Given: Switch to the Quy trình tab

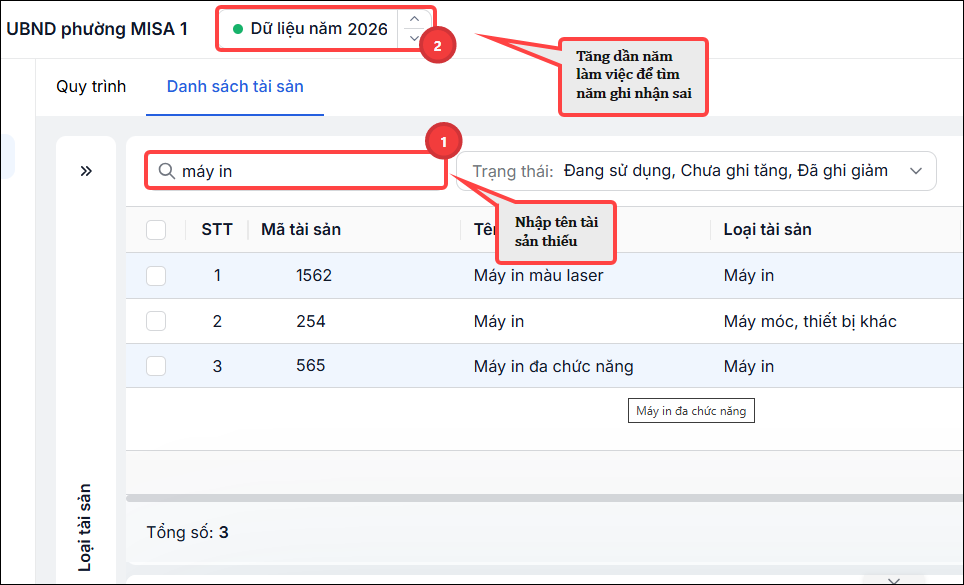Looking at the screenshot, I should pos(91,86).
